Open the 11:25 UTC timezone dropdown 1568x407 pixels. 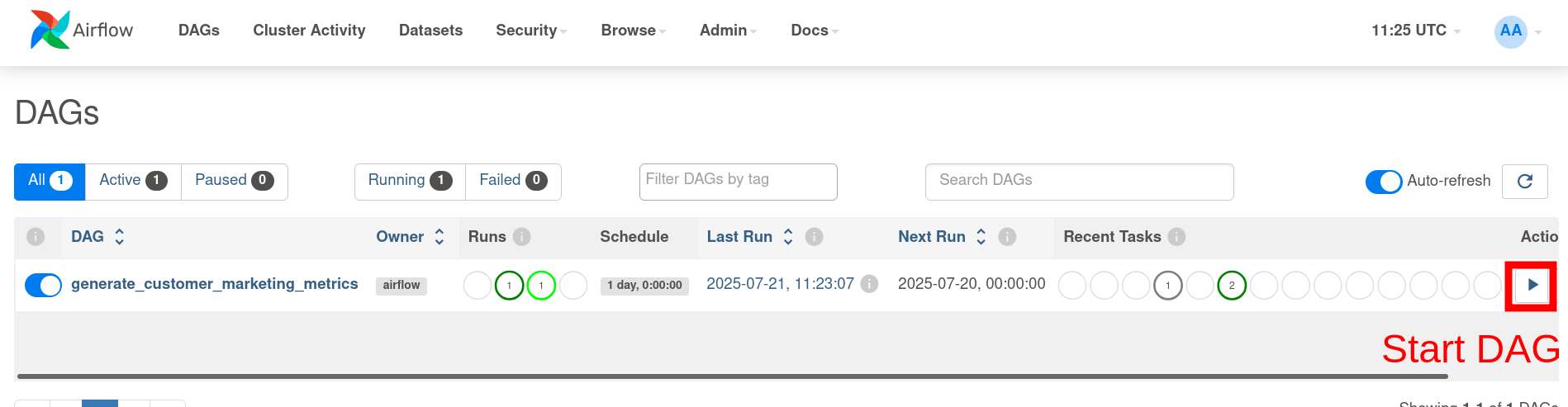(x=1416, y=31)
